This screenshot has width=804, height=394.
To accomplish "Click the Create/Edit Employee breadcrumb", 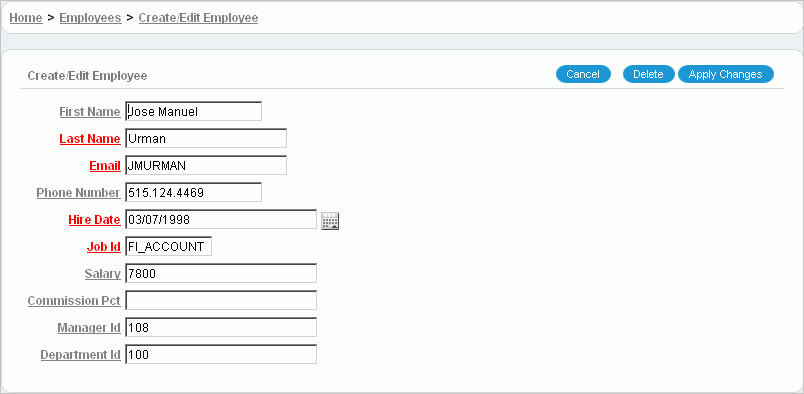I will 198,18.
